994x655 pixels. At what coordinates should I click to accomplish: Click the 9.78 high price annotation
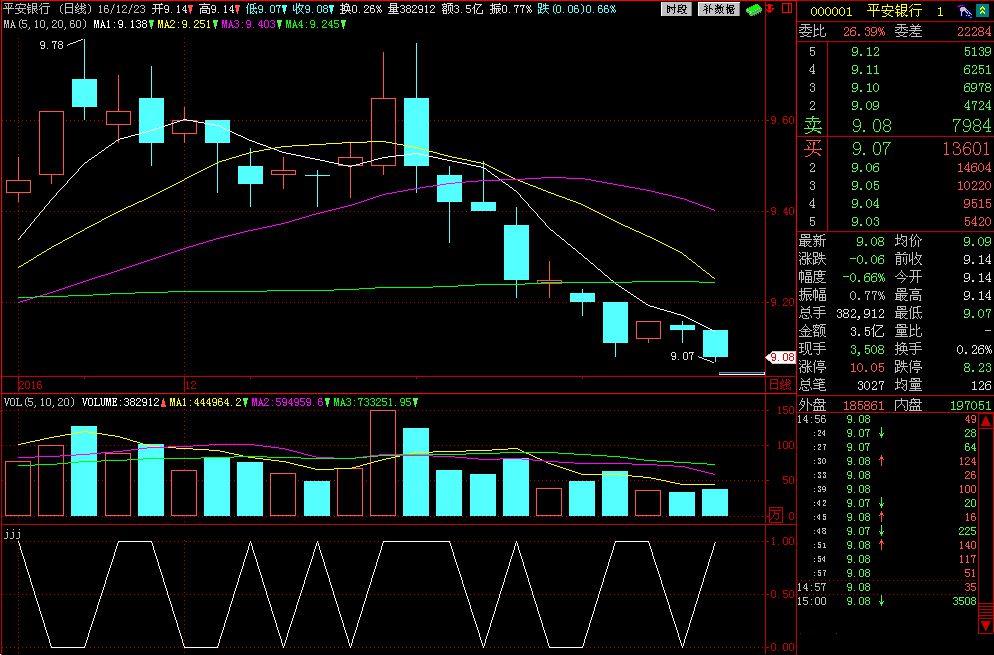tap(50, 46)
